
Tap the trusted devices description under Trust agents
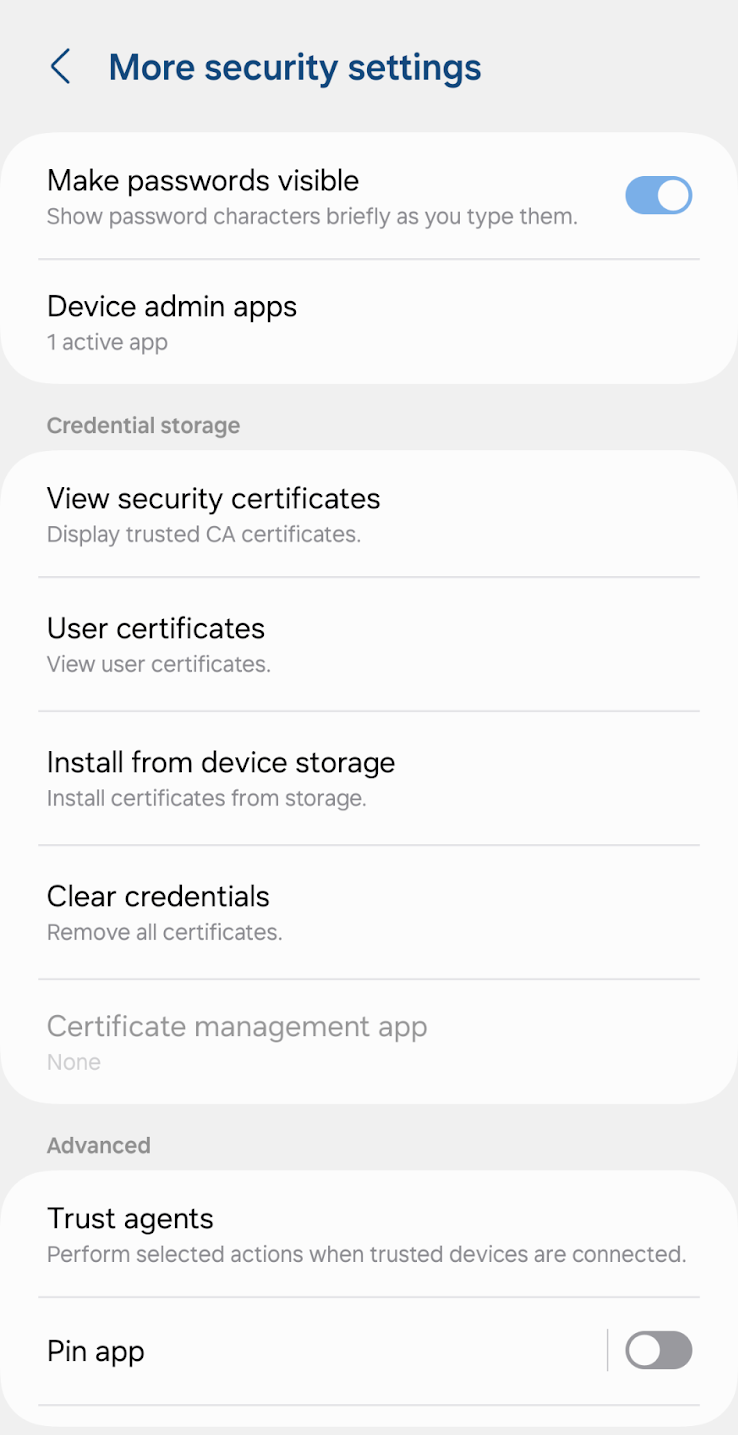point(367,1254)
